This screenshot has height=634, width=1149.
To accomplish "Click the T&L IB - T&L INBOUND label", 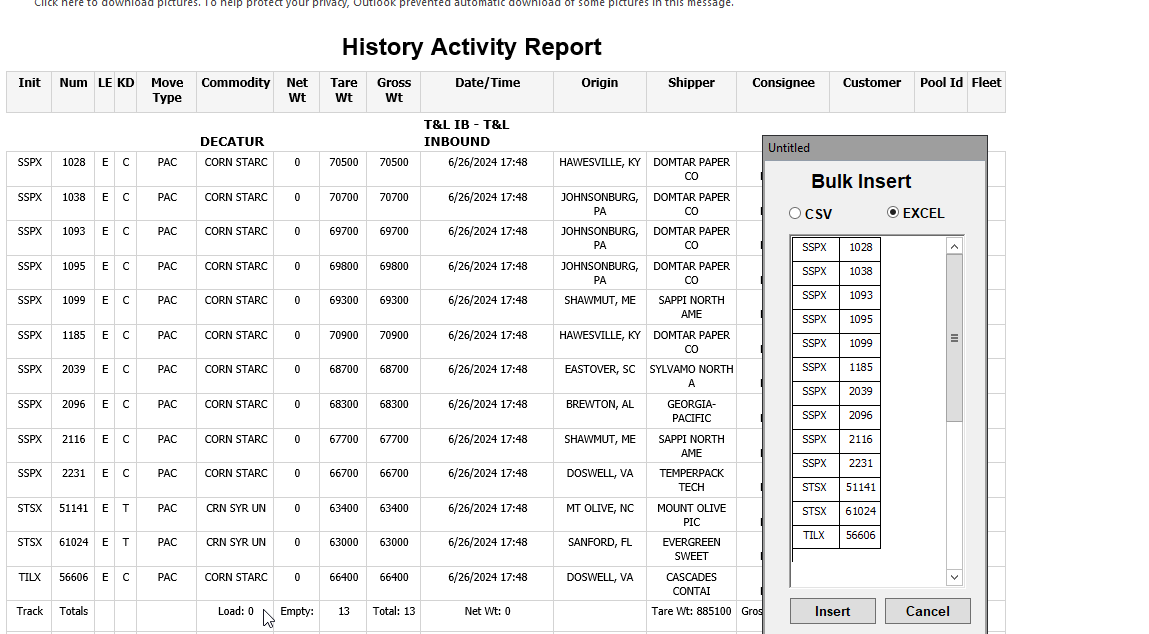I will tap(466, 133).
